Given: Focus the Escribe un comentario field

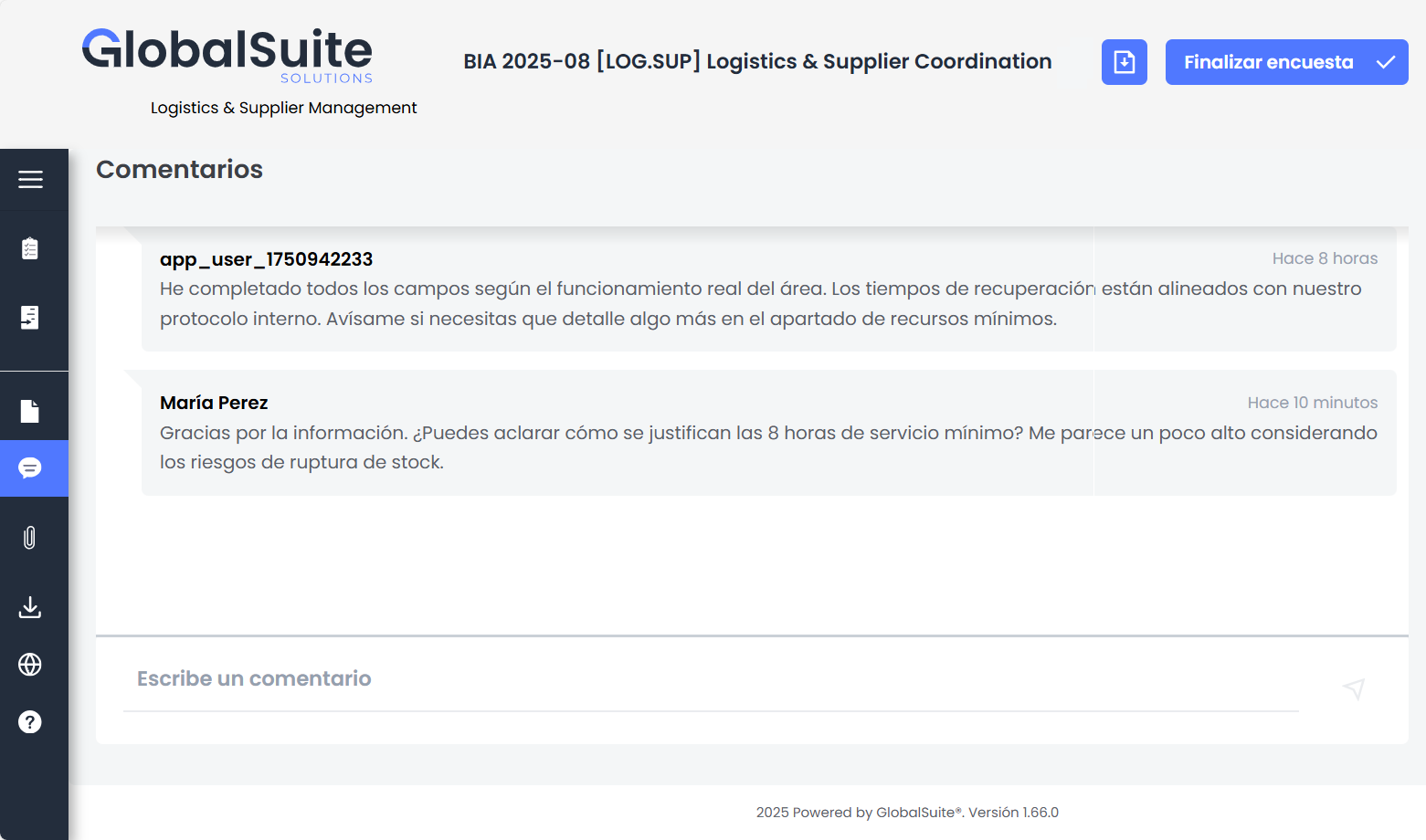Looking at the screenshot, I should point(711,679).
